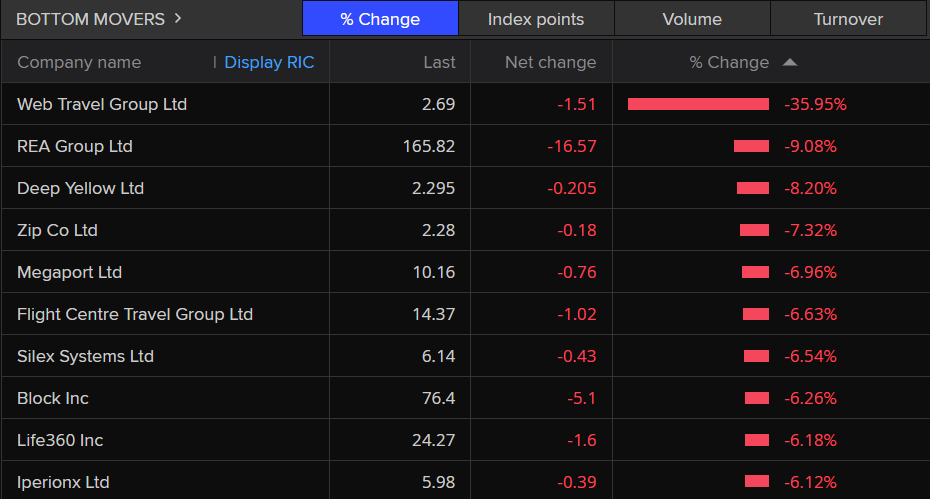Open Deep Yellow Ltd details
930x499 pixels.
pyautogui.click(x=81, y=188)
